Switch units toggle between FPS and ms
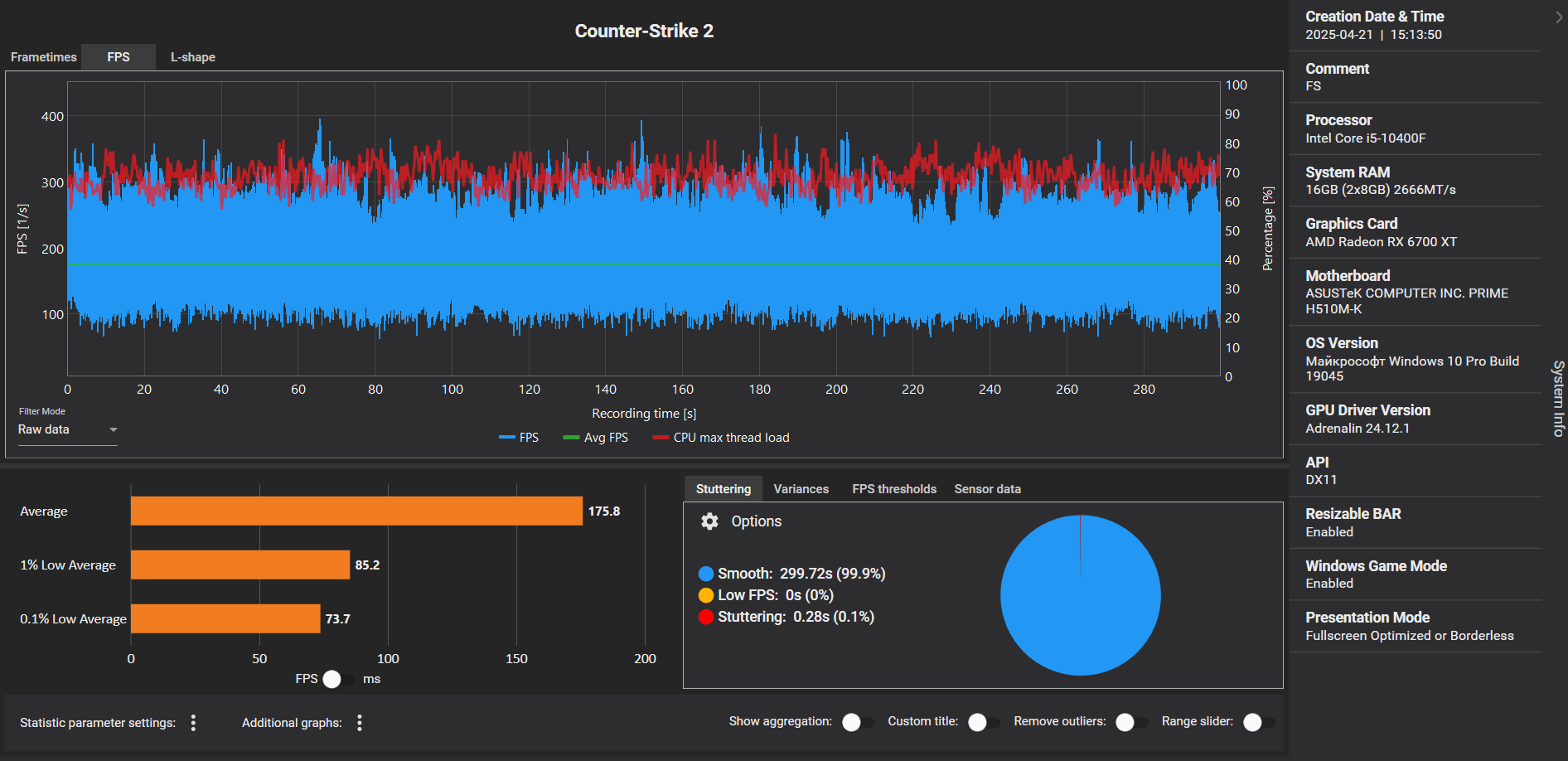 [x=338, y=679]
